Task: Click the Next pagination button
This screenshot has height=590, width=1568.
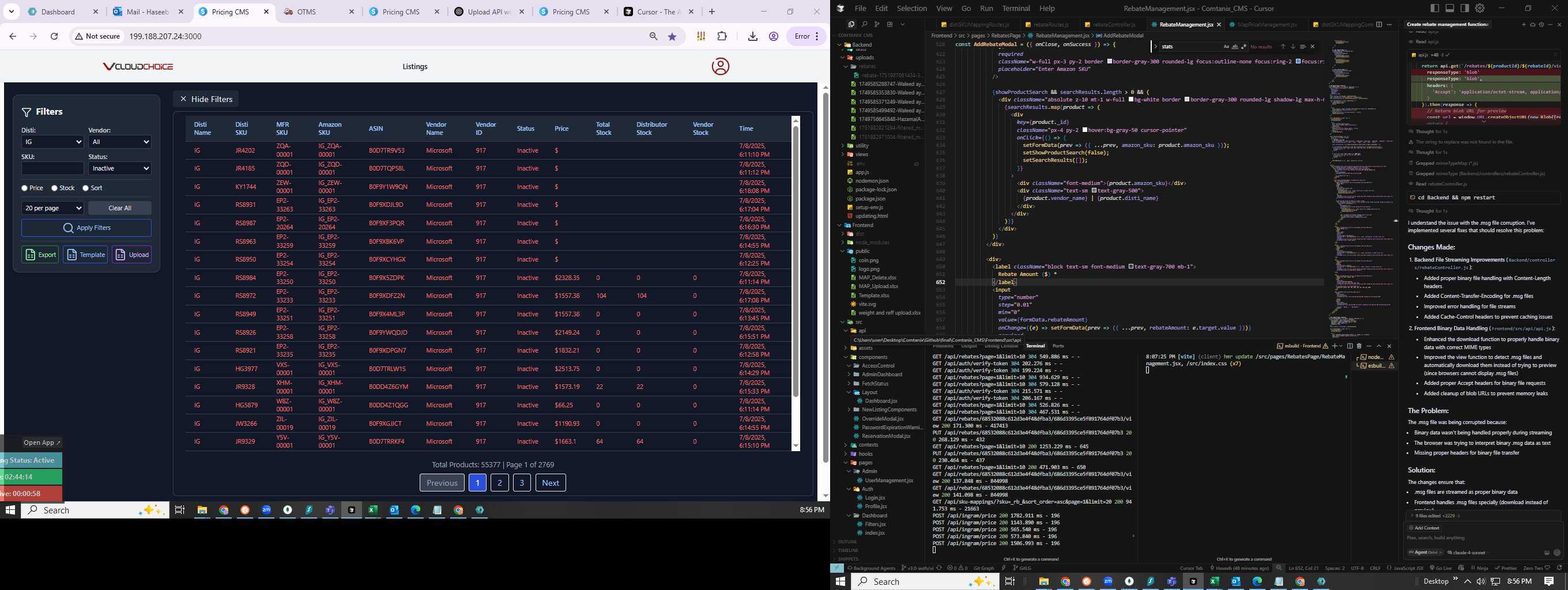Action: [551, 482]
